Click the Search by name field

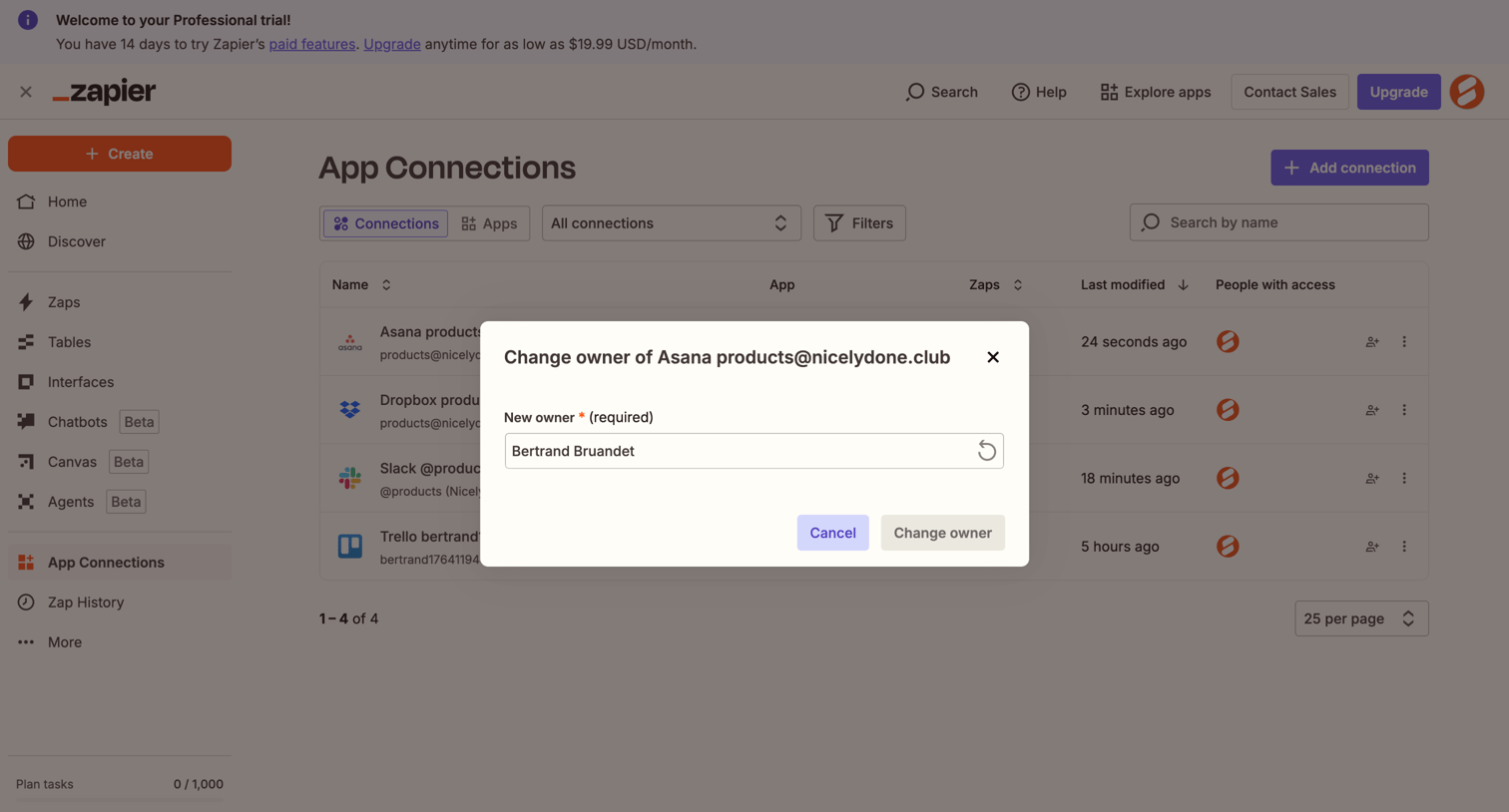click(x=1278, y=222)
